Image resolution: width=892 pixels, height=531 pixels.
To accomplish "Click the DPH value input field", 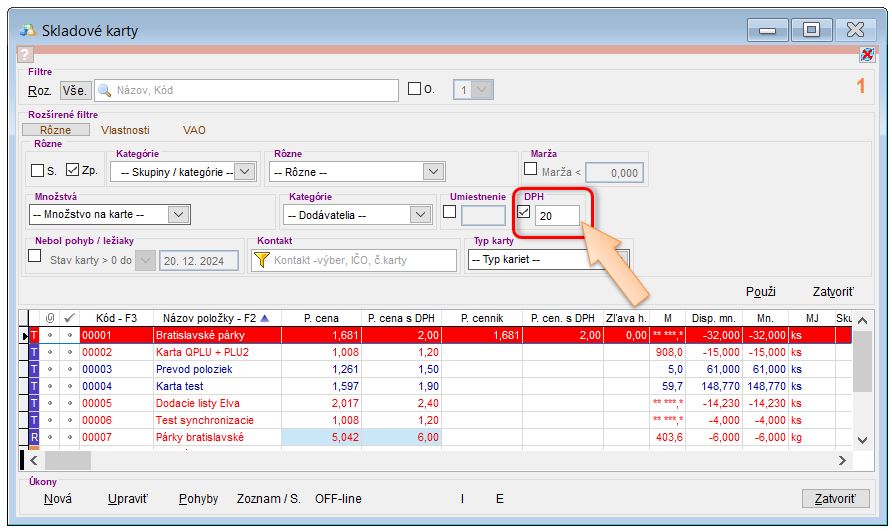I will tap(556, 214).
